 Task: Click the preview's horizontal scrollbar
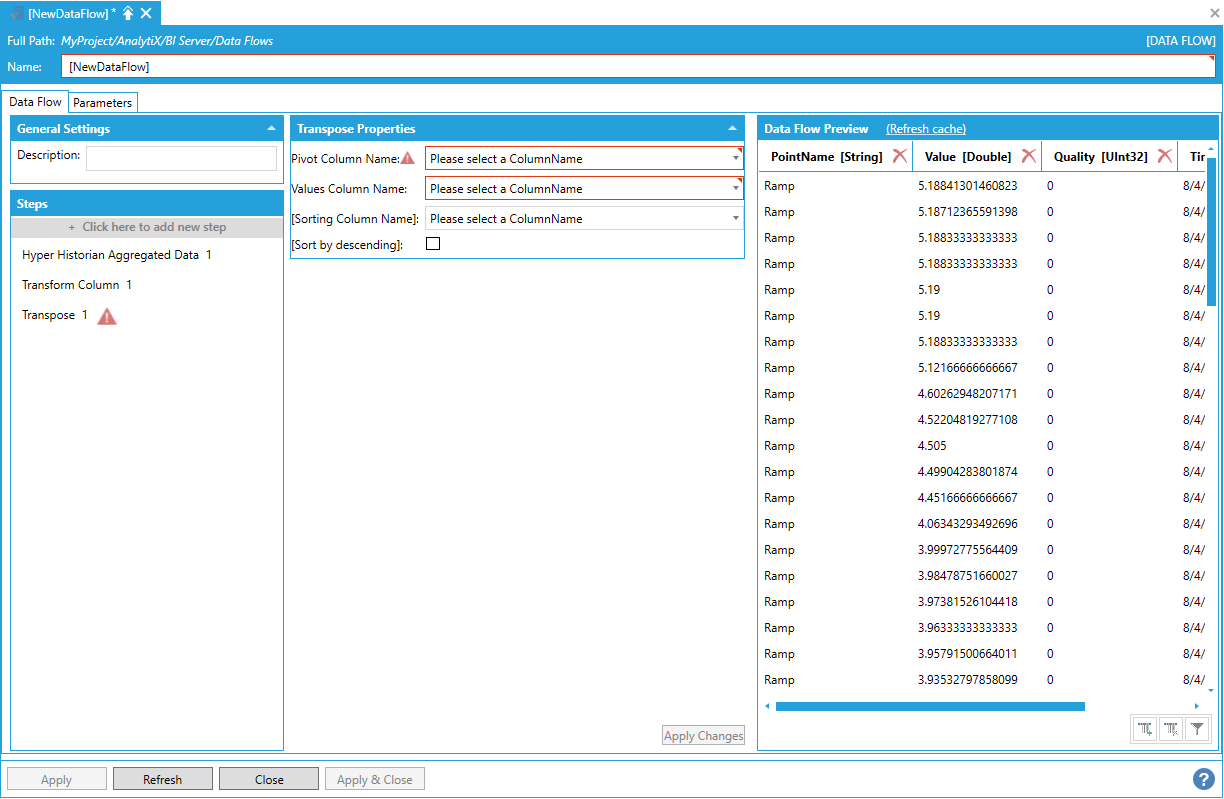929,706
